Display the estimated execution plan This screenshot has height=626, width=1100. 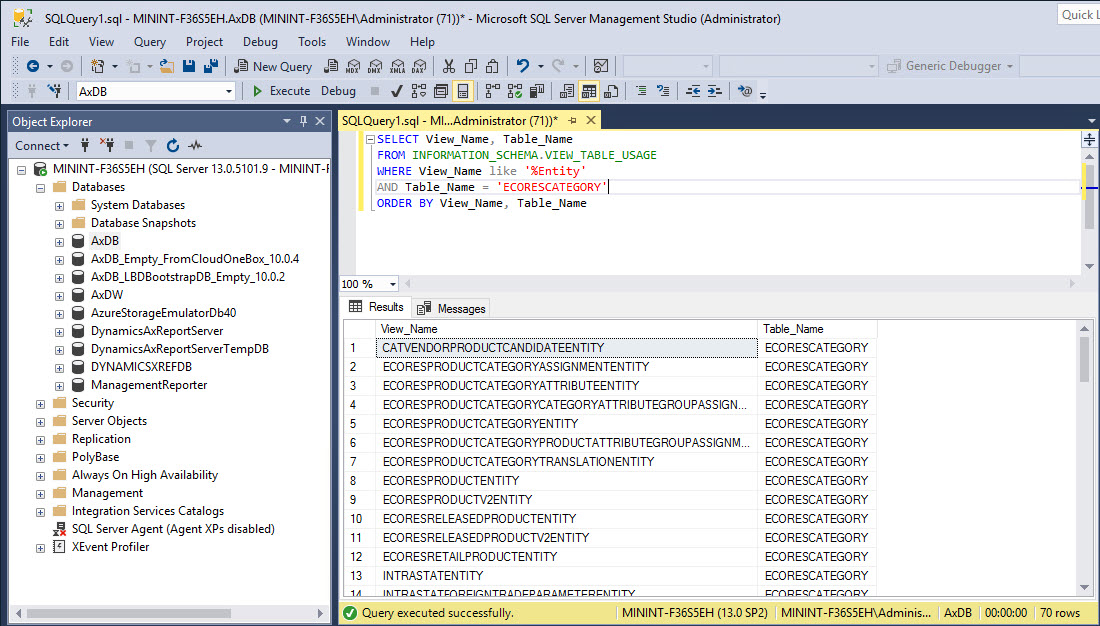click(419, 91)
